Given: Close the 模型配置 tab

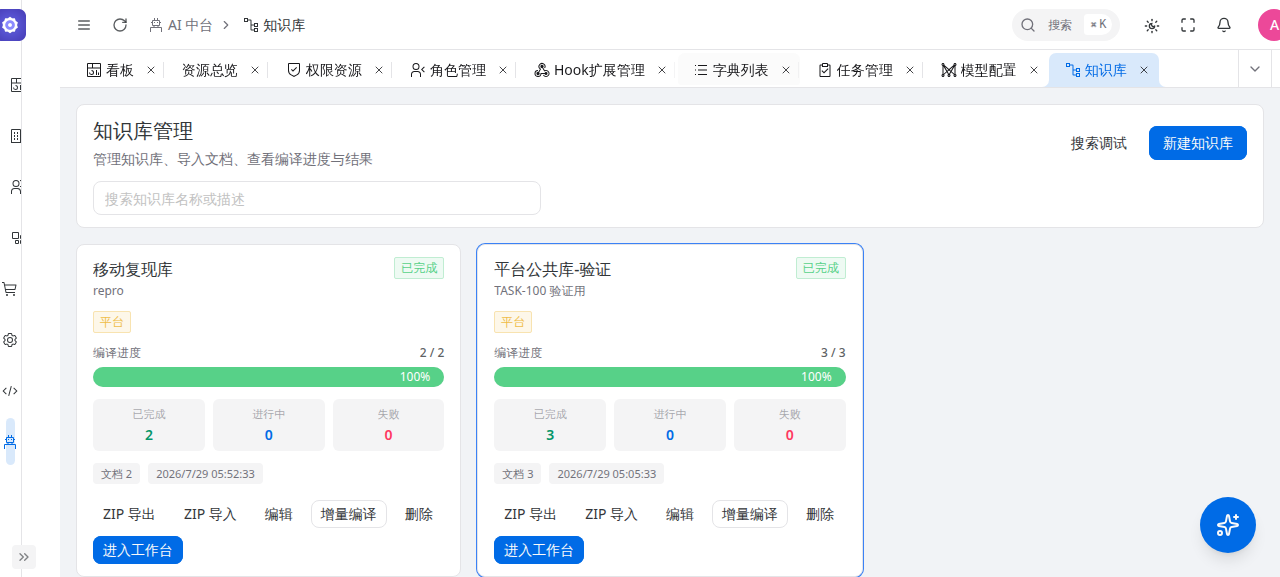Looking at the screenshot, I should 1033,70.
